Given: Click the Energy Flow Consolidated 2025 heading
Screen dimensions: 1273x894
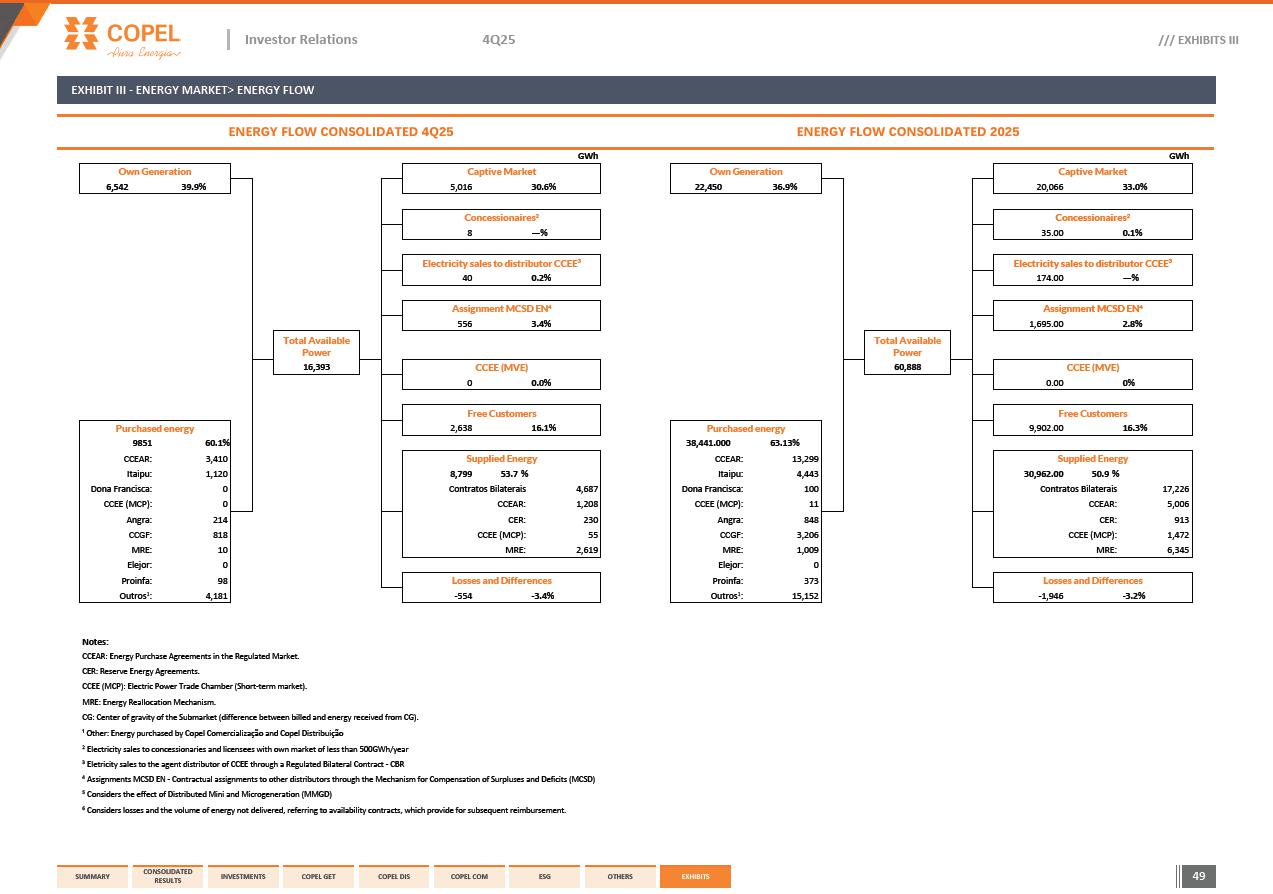Looking at the screenshot, I should click(908, 132).
